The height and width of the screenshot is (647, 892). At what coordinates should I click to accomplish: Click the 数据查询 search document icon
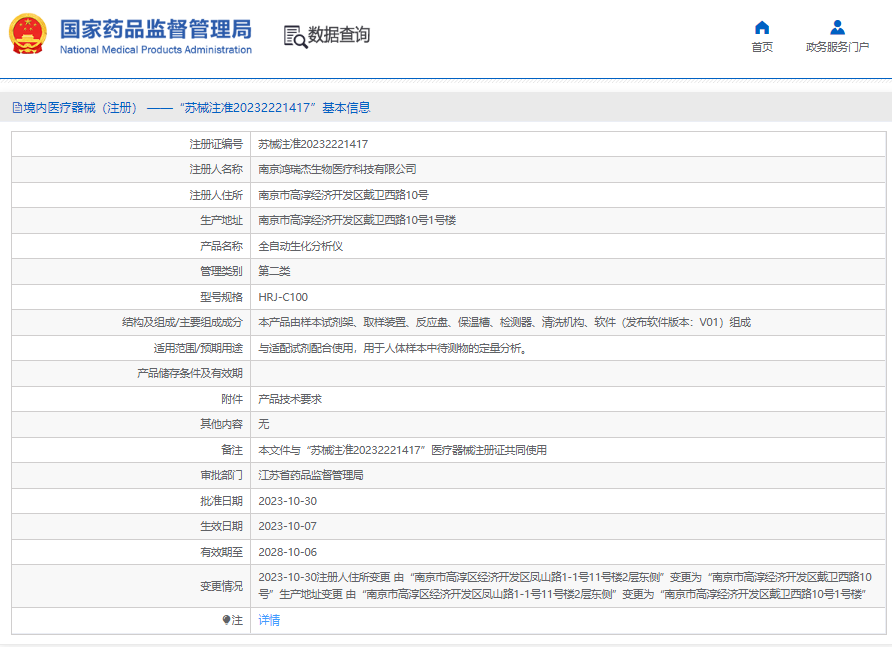295,36
